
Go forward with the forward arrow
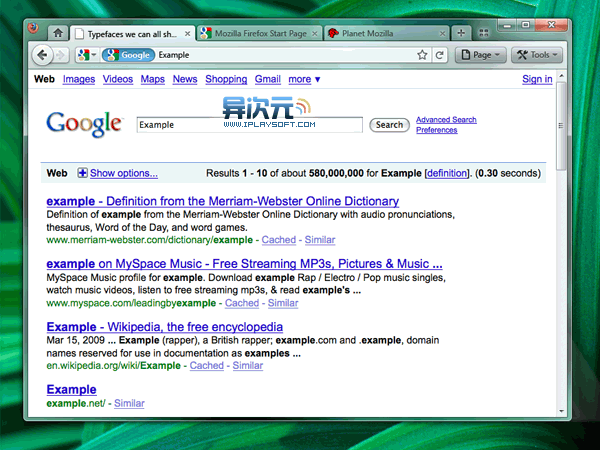(x=60, y=55)
